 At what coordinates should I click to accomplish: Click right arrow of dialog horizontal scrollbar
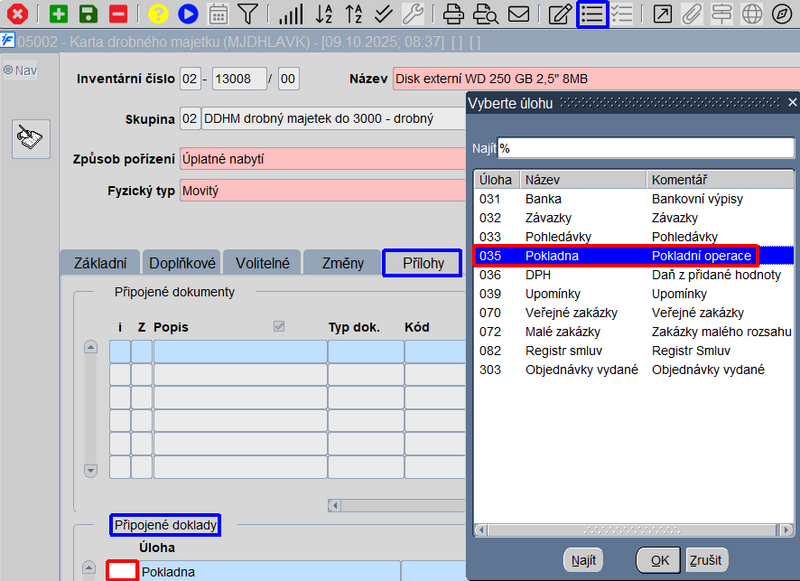pyautogui.click(x=787, y=530)
